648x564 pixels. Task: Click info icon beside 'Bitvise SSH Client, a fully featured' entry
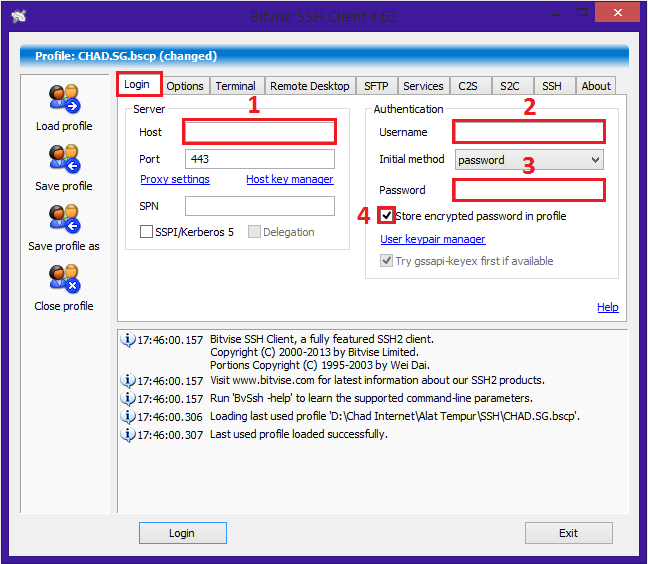click(x=128, y=340)
